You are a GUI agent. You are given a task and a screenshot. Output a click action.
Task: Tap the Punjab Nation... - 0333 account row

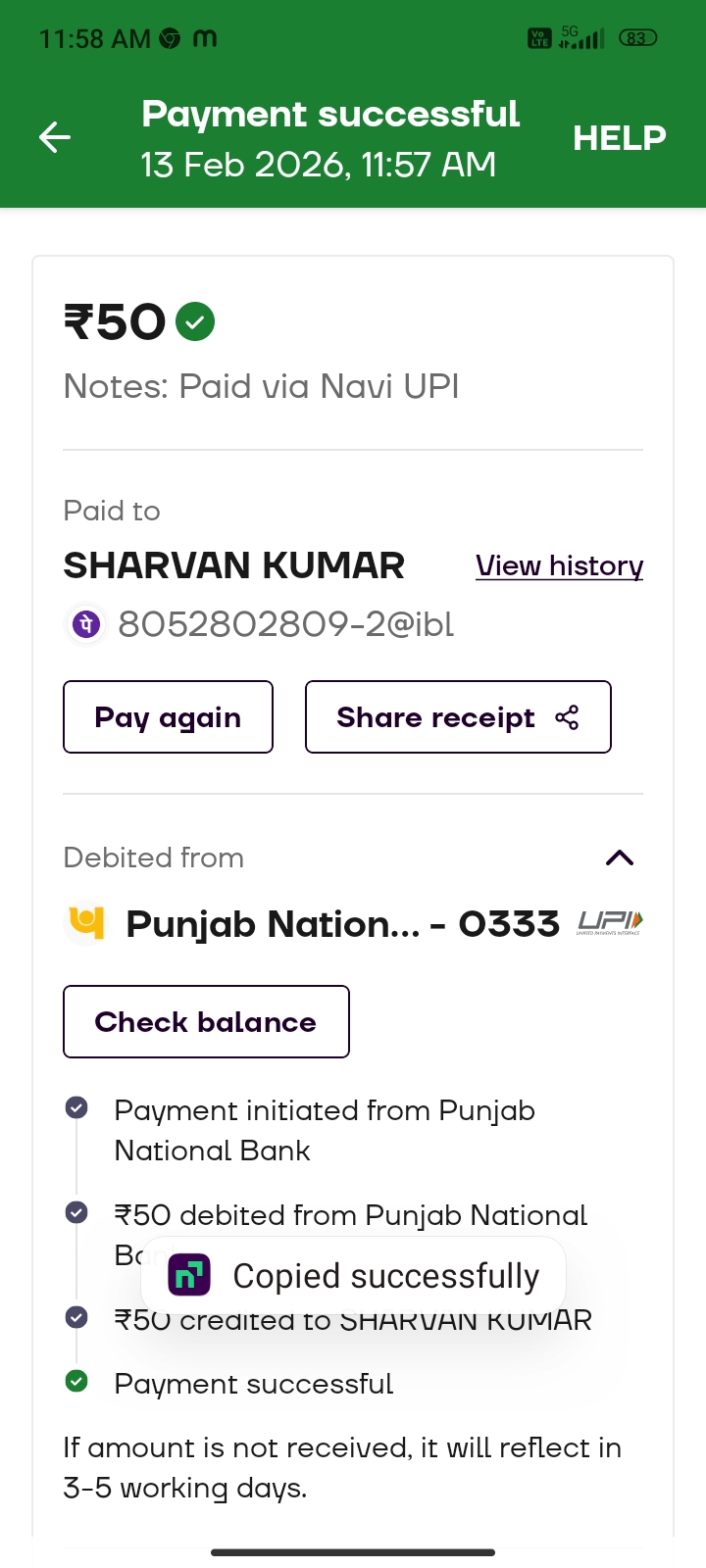(x=342, y=924)
